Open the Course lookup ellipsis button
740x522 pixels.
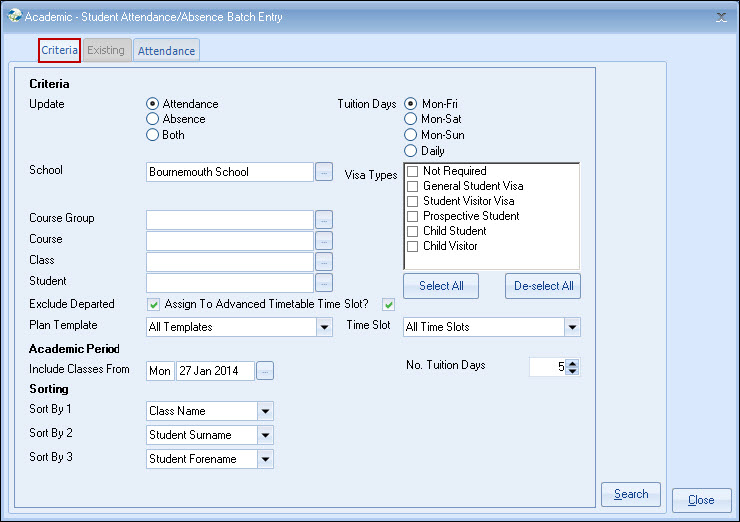coord(324,241)
